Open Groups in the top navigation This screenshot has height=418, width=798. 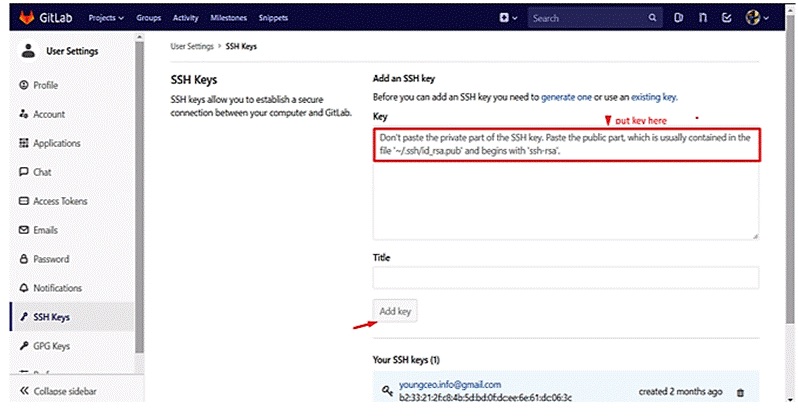pyautogui.click(x=149, y=18)
